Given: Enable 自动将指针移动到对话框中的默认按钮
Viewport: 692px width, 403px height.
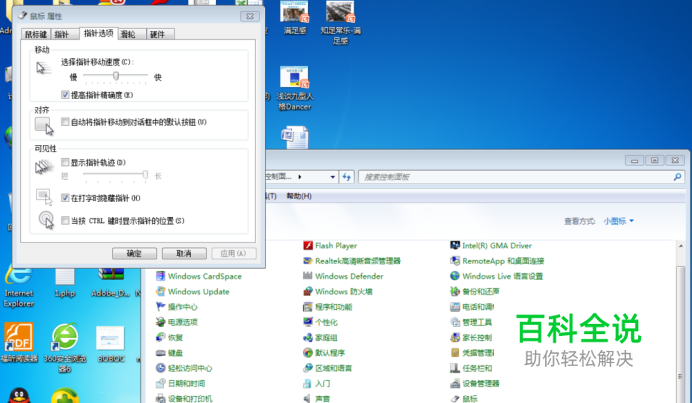Looking at the screenshot, I should tap(65, 122).
